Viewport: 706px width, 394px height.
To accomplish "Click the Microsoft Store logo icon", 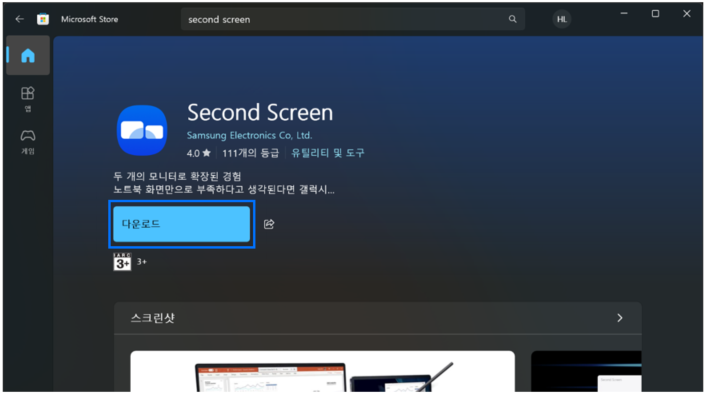I will coord(43,19).
